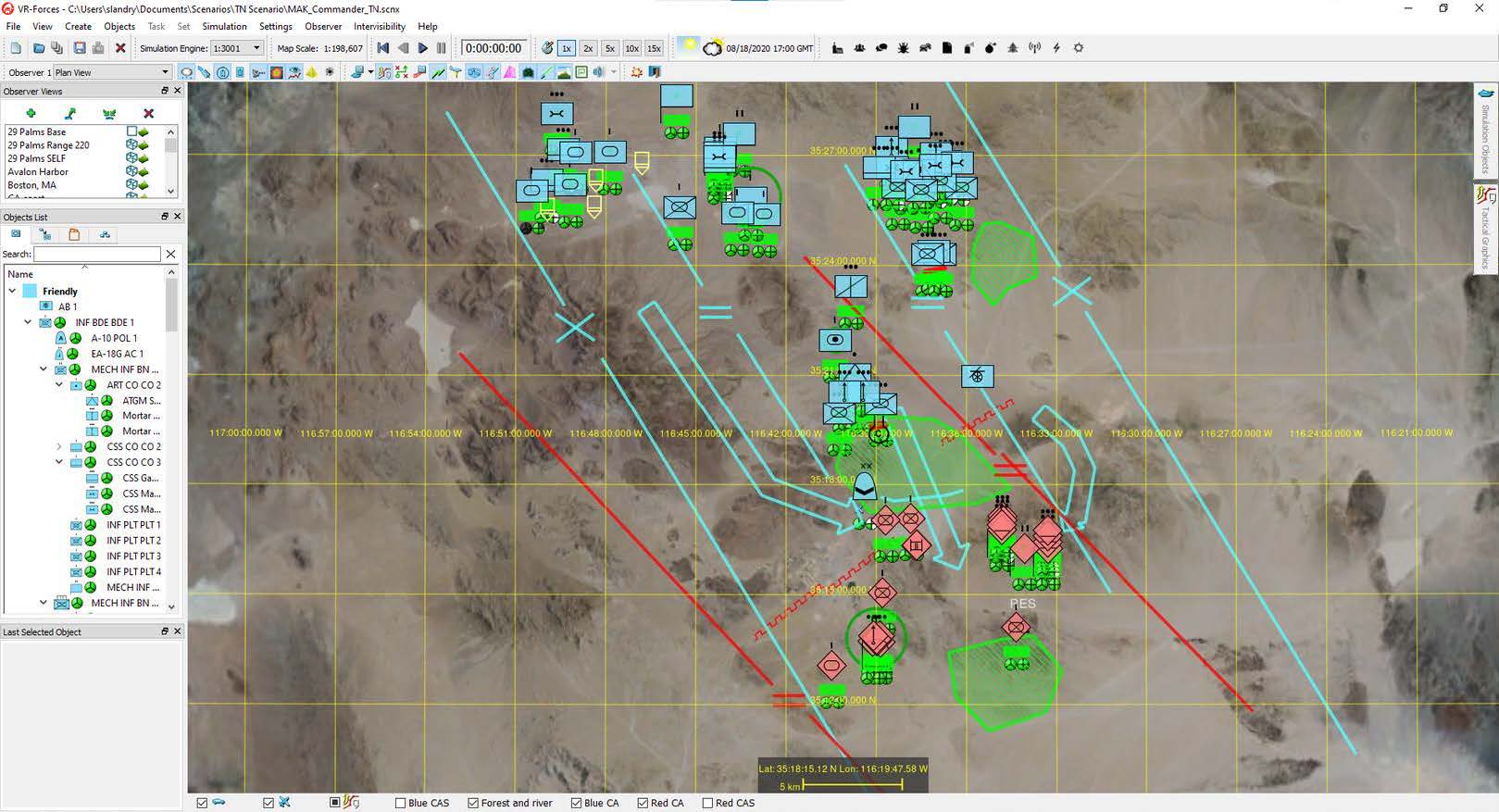1499x812 pixels.
Task: Click the bug entity icon in toolbar
Action: point(903,48)
